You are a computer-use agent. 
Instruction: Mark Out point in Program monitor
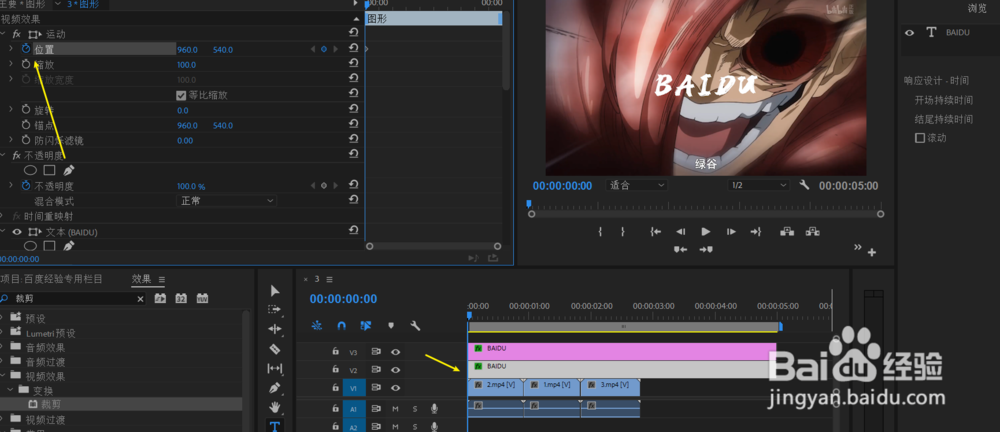(x=622, y=232)
